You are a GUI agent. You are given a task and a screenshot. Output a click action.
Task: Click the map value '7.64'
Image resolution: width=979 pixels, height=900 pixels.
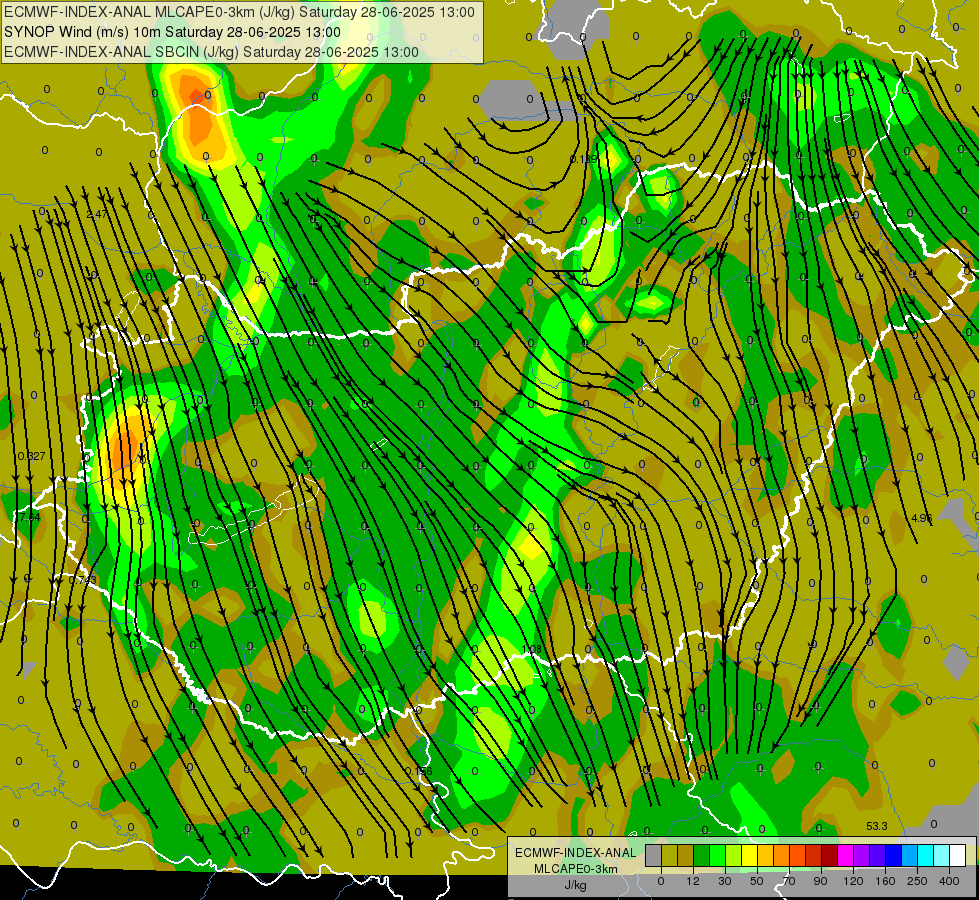tap(29, 517)
